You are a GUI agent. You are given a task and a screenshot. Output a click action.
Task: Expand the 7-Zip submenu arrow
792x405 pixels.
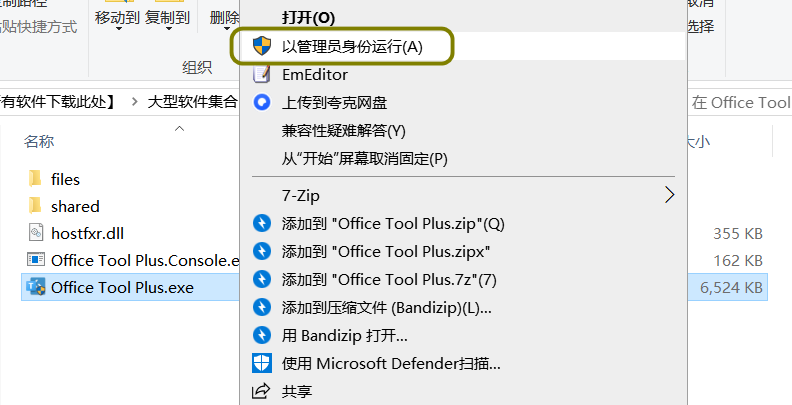[x=670, y=195]
